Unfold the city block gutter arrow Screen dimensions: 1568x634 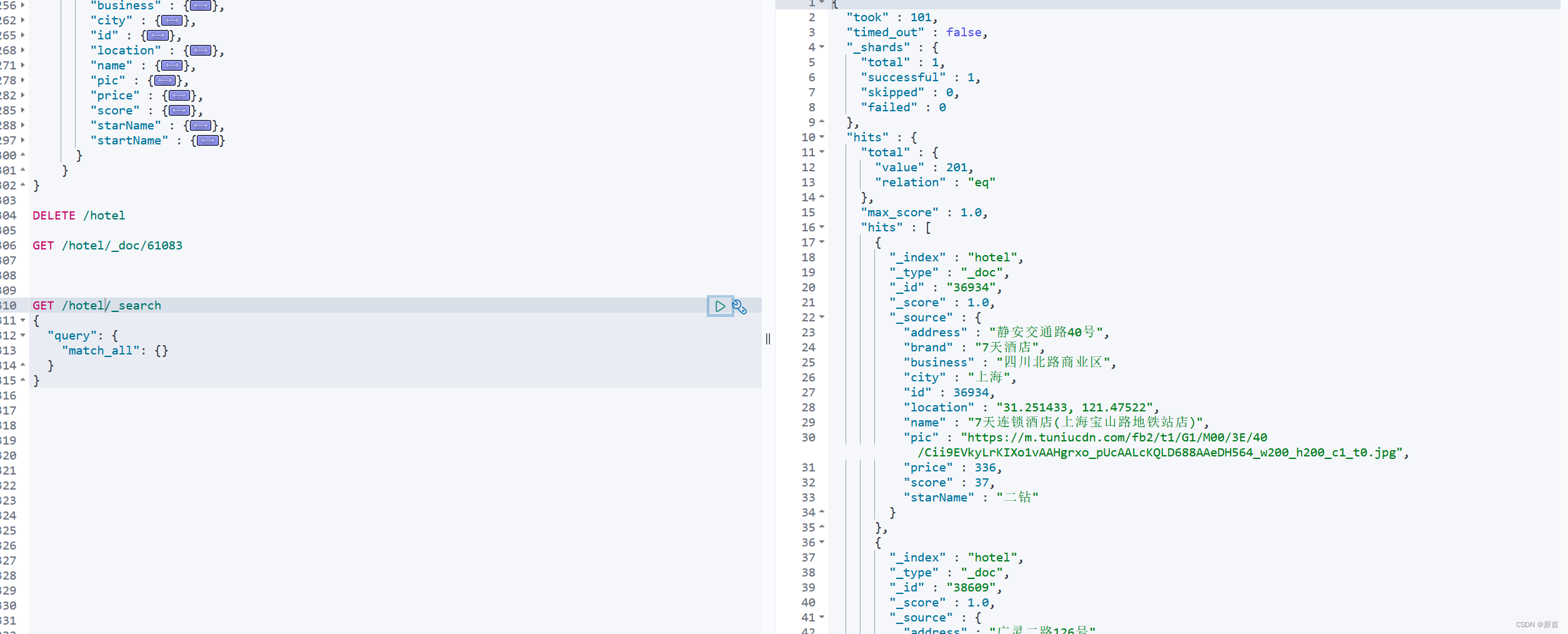pyautogui.click(x=23, y=20)
